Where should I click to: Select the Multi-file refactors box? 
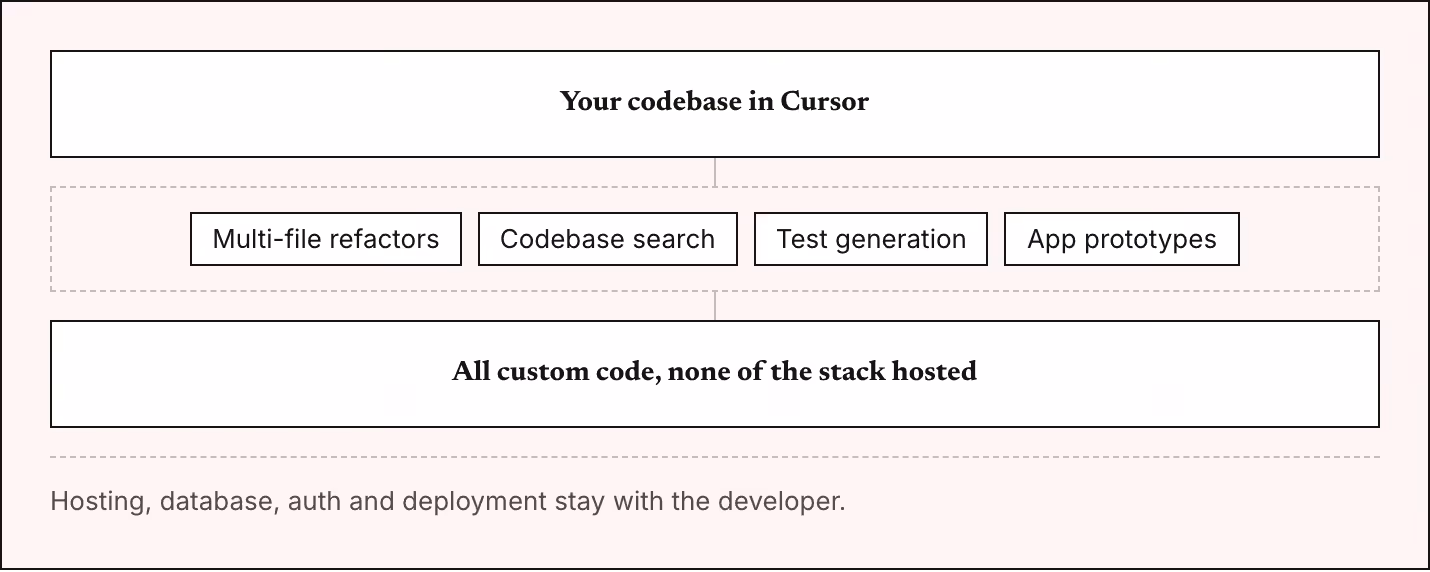[x=326, y=239]
